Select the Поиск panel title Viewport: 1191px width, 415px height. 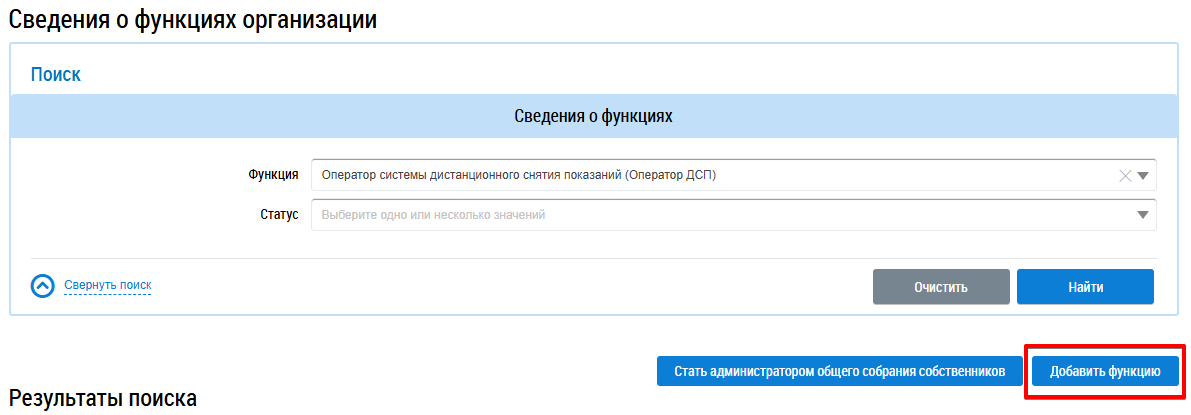tap(55, 74)
